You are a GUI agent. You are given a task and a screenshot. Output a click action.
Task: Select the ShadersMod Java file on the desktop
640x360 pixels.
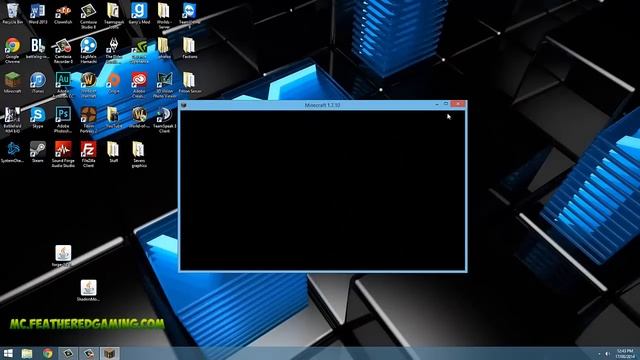pos(88,291)
